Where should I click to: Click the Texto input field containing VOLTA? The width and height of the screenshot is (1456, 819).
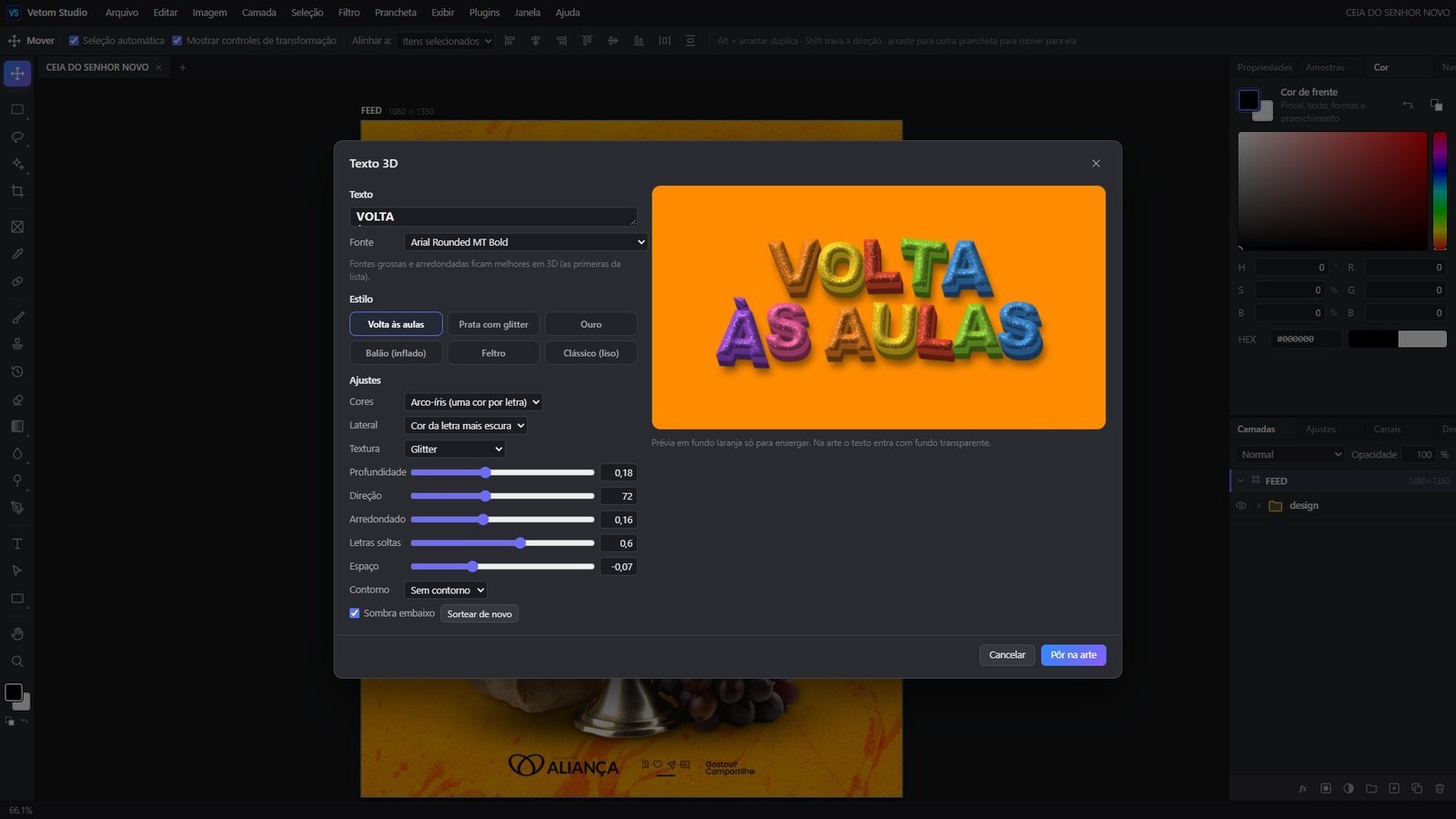(493, 217)
